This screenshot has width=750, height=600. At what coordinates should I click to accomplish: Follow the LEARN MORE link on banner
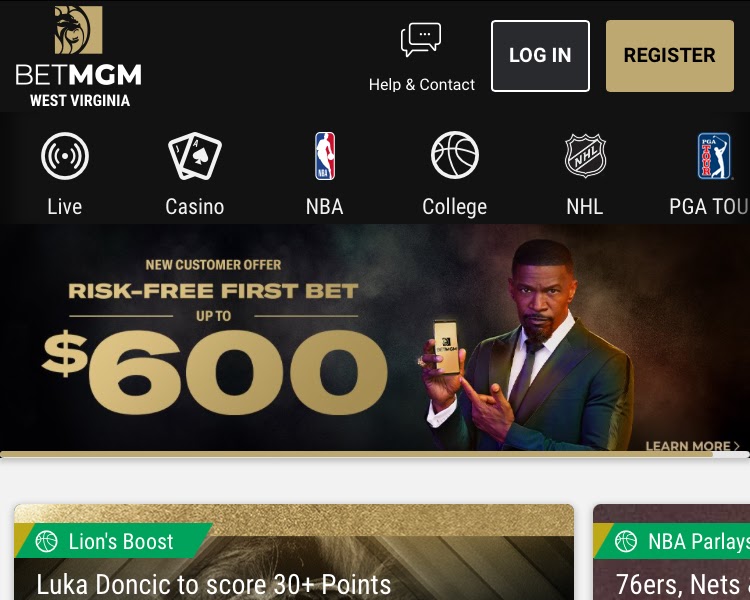[x=688, y=446]
